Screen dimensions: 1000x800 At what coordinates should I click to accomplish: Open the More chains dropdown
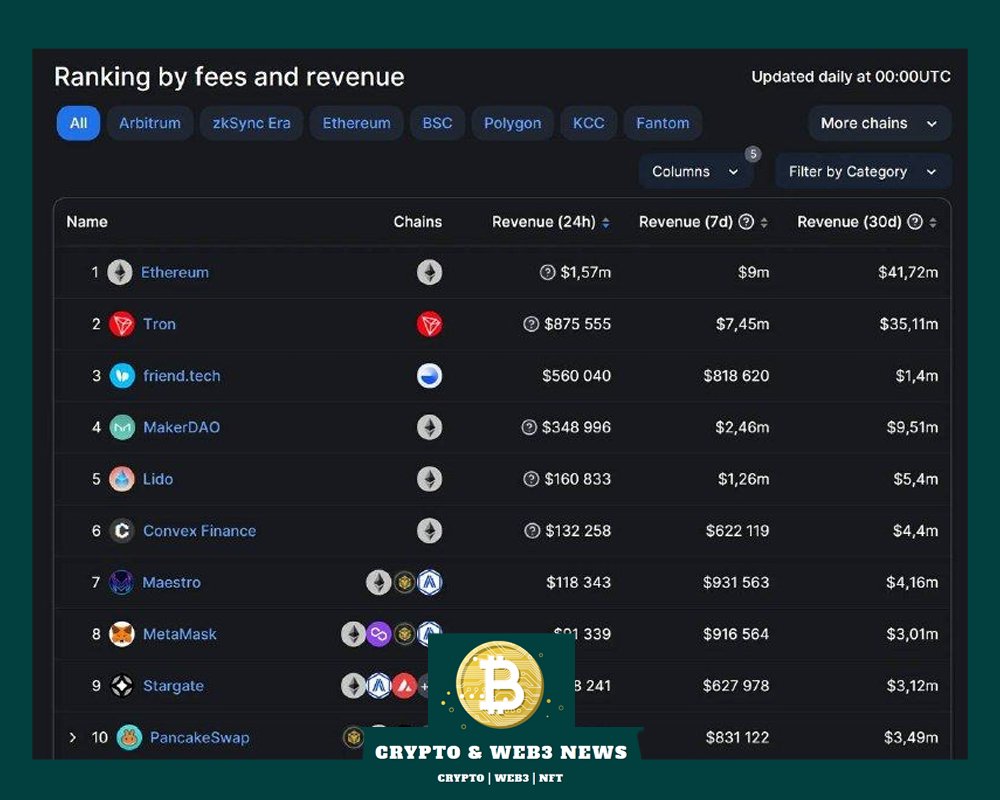coord(879,123)
